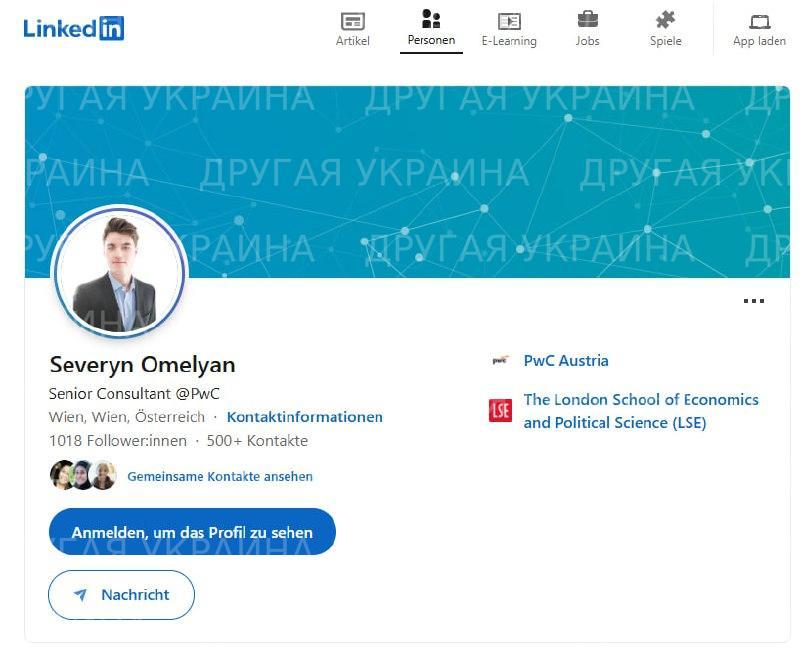
Task: Click Anmelden, um das Profil zu sehen
Action: point(192,532)
